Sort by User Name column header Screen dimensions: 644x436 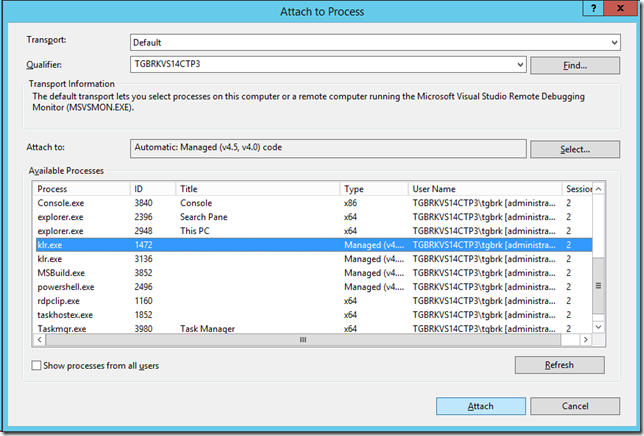[x=485, y=189]
